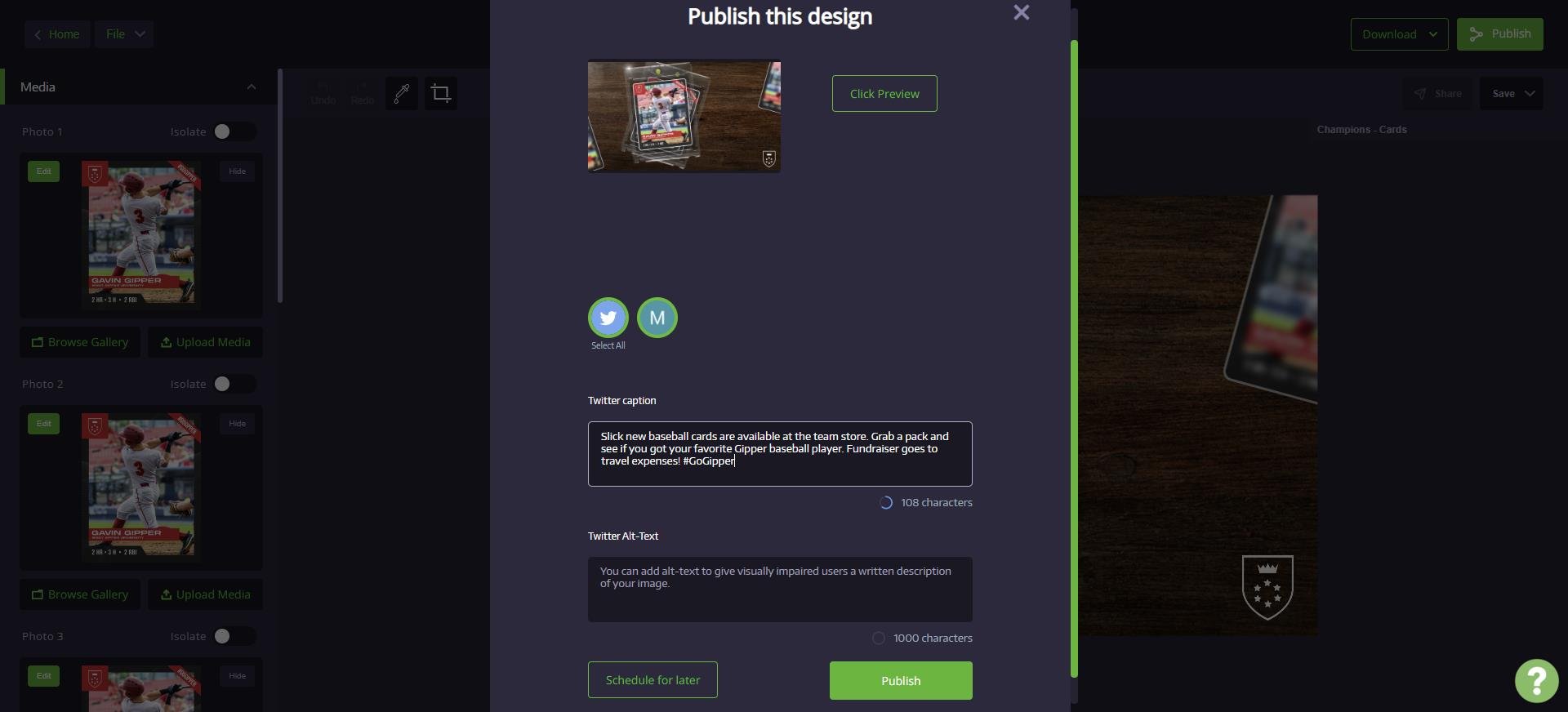Hide Photo 1 using Hide button
The image size is (1568, 712).
[238, 171]
